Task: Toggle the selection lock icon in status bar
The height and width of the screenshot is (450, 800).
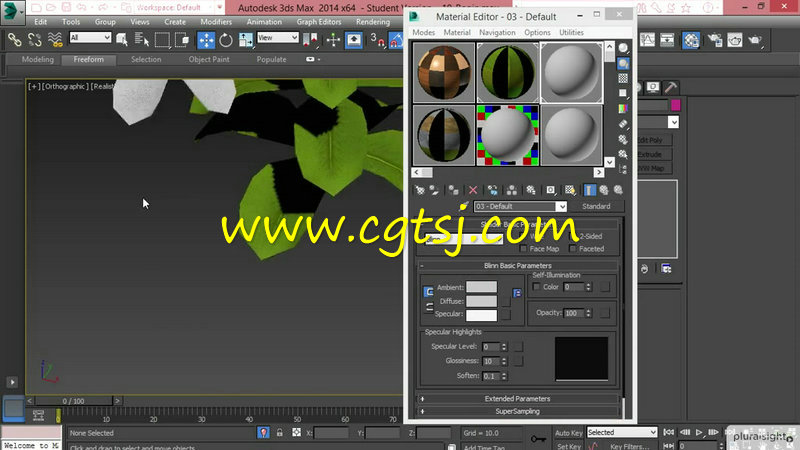Action: (x=280, y=433)
